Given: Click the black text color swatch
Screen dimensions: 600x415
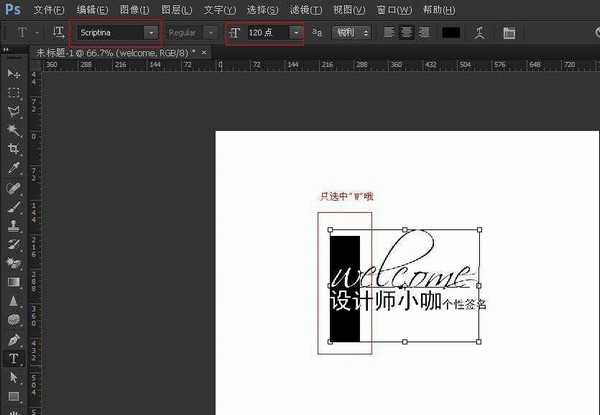Looking at the screenshot, I should (451, 33).
